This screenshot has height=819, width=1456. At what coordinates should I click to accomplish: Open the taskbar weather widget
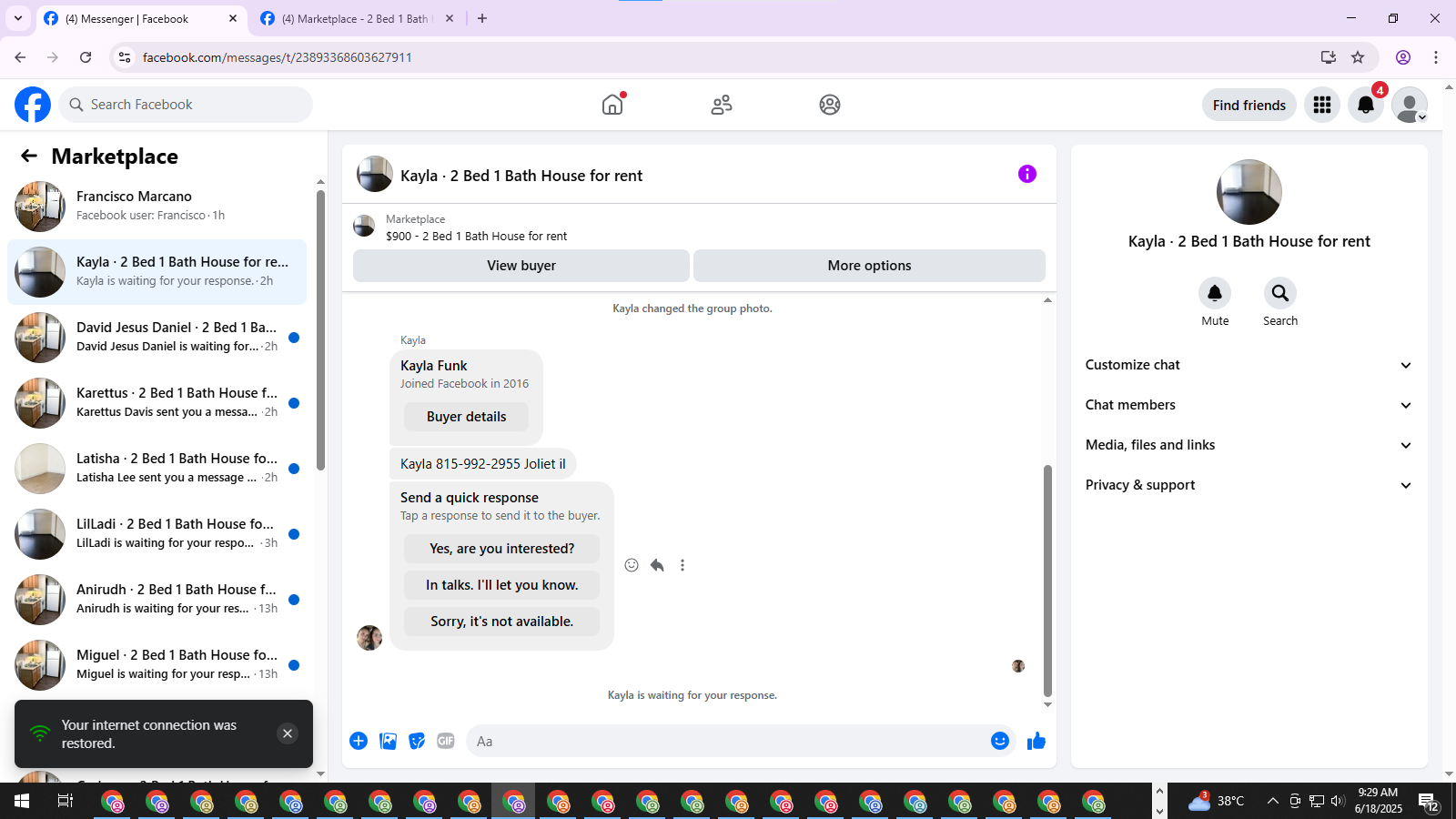[x=1217, y=801]
